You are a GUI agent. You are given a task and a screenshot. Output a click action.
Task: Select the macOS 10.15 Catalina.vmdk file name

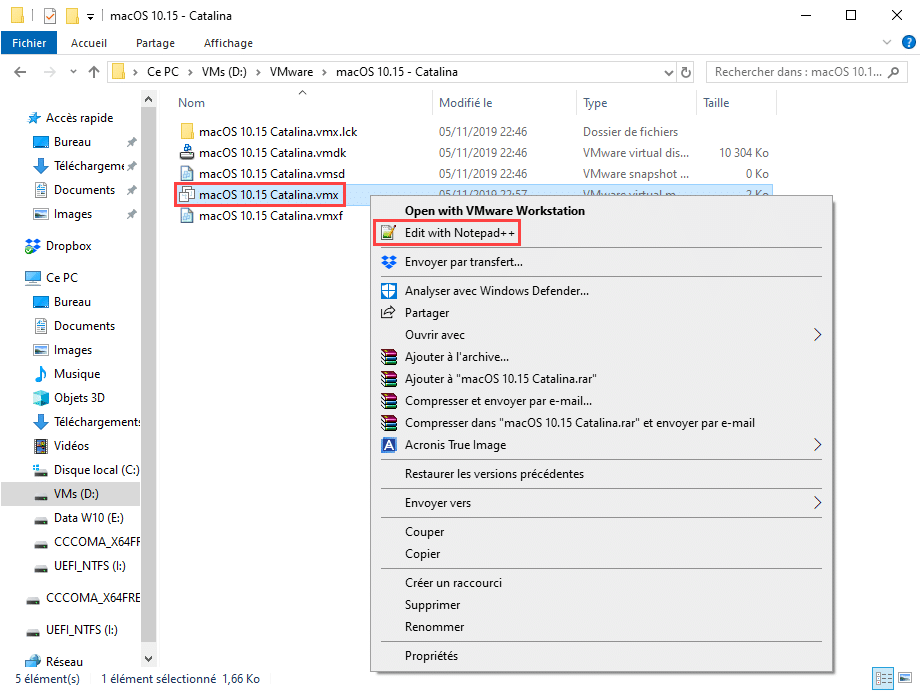pos(273,153)
